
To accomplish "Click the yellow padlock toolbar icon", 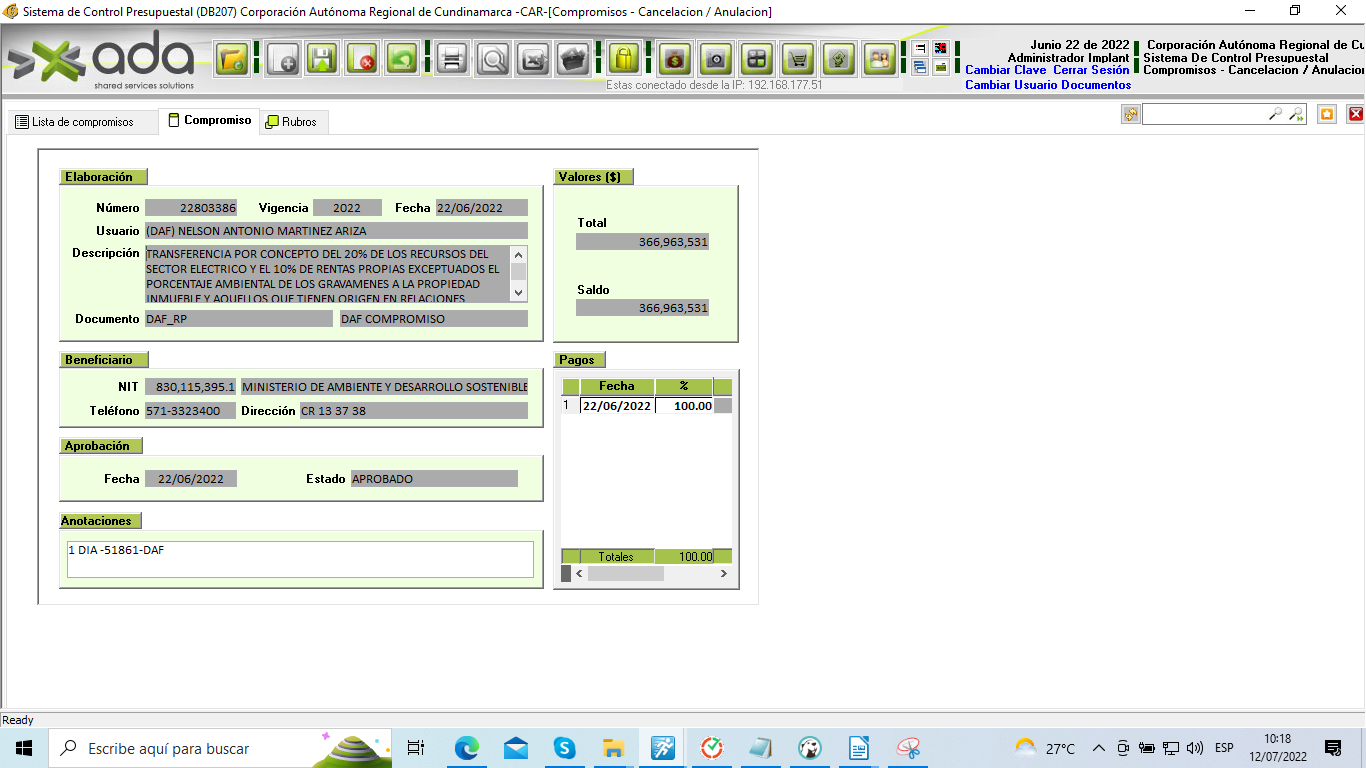I will click(x=624, y=60).
